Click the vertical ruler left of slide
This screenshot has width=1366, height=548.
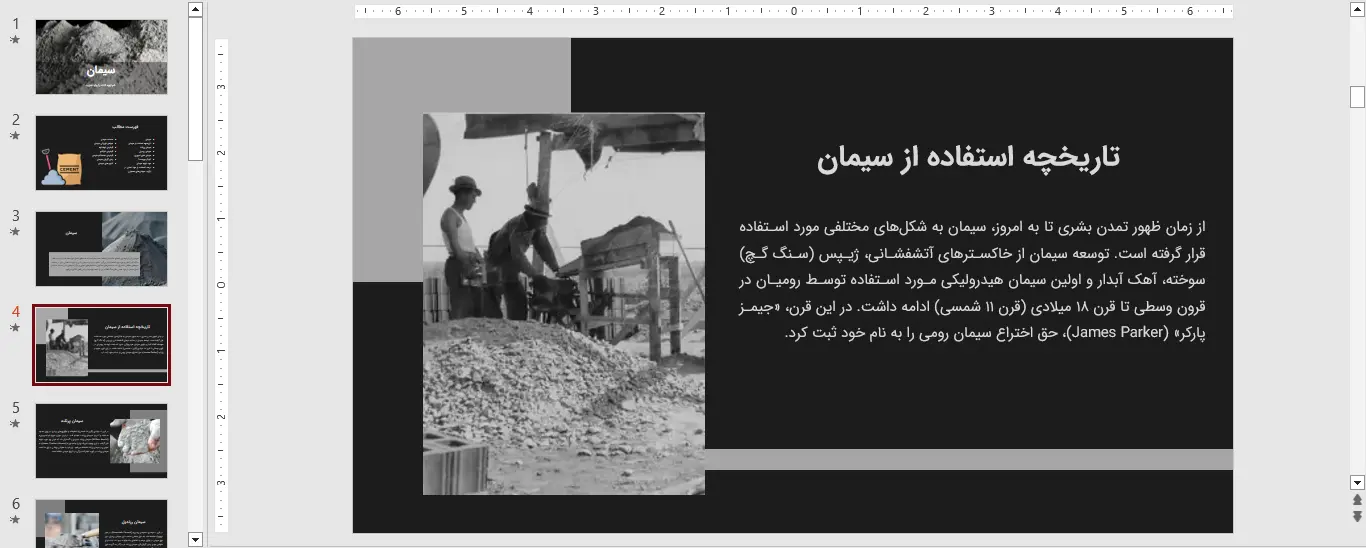(x=222, y=285)
